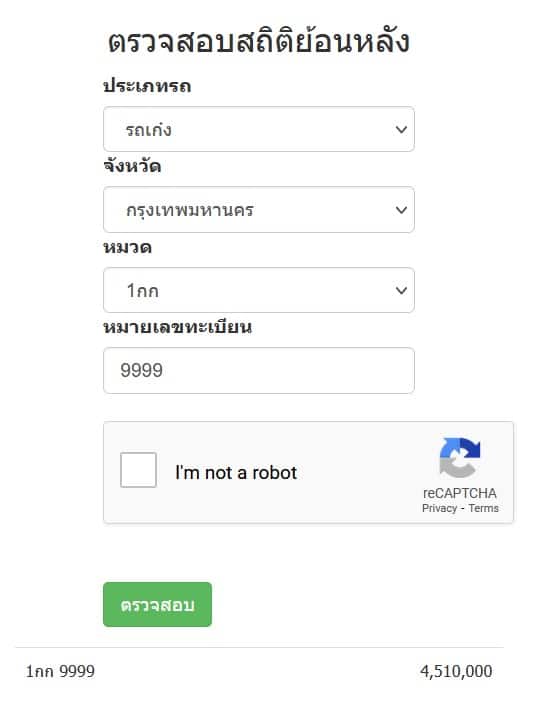Viewport: 546px width, 703px height.
Task: Click the chevron arrow on กรุงเทพมหานคร dropdown
Action: tap(401, 210)
